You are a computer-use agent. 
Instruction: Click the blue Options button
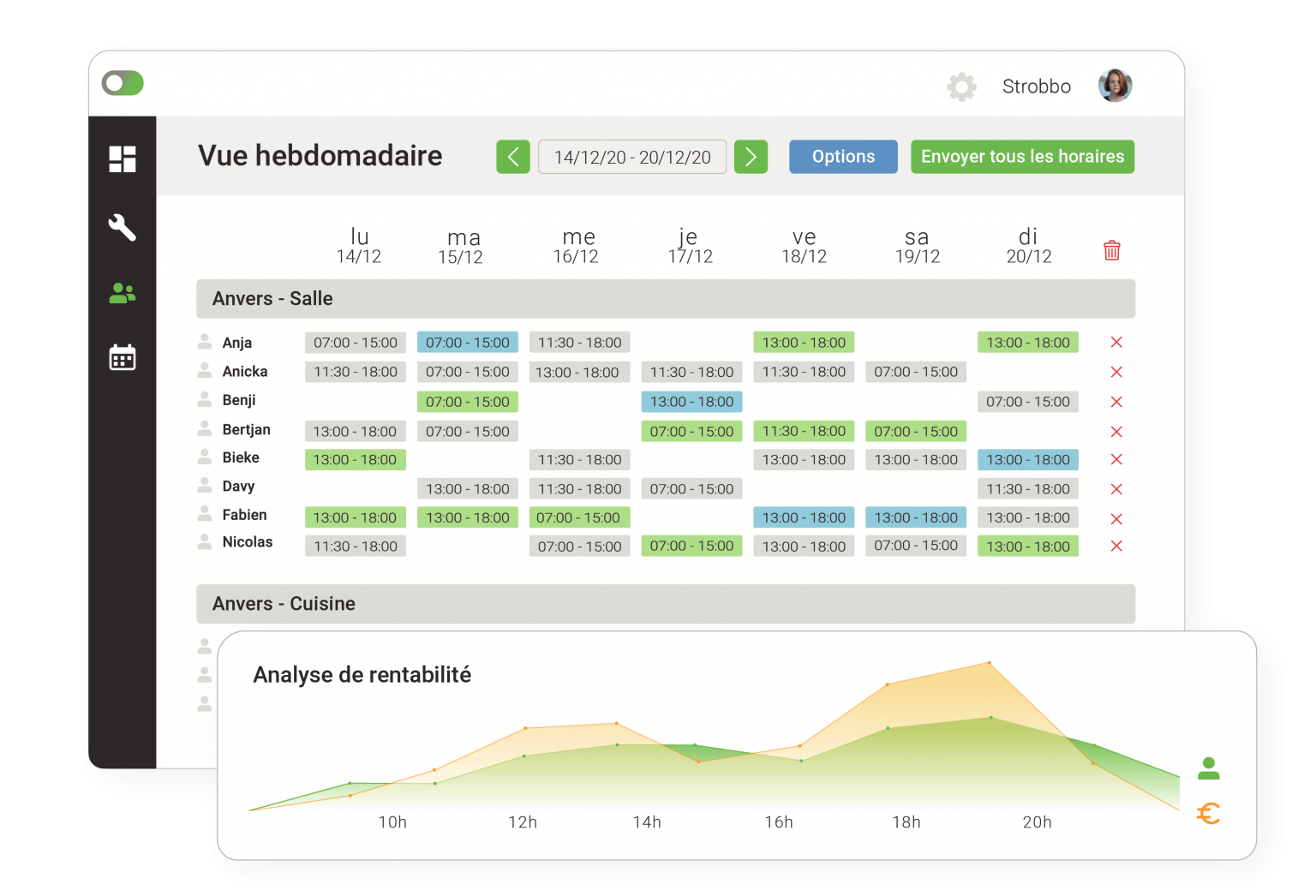coord(843,157)
